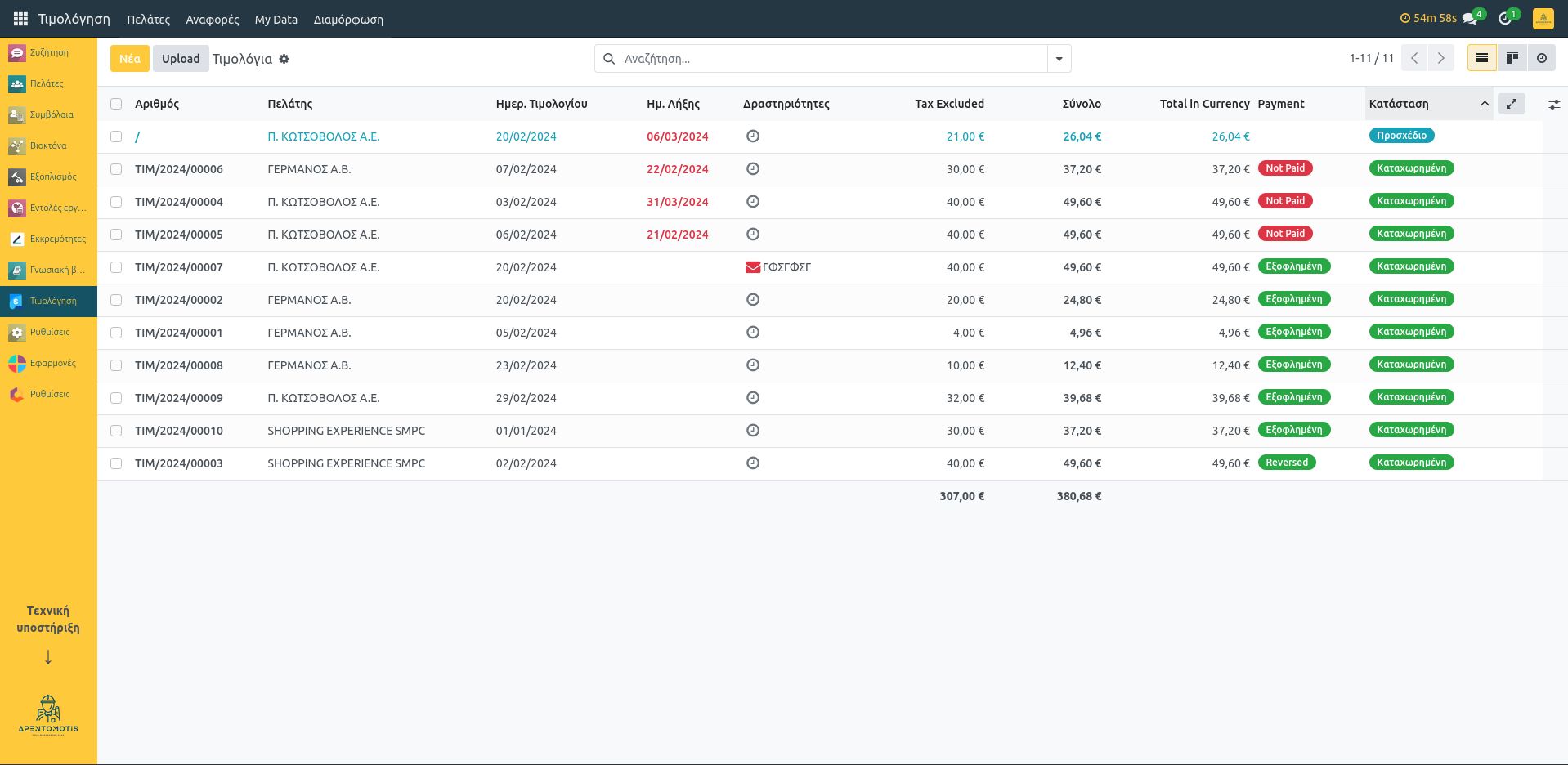Open the activity clock for TIM/2024/00006
Image resolution: width=1568 pixels, height=765 pixels.
(753, 169)
